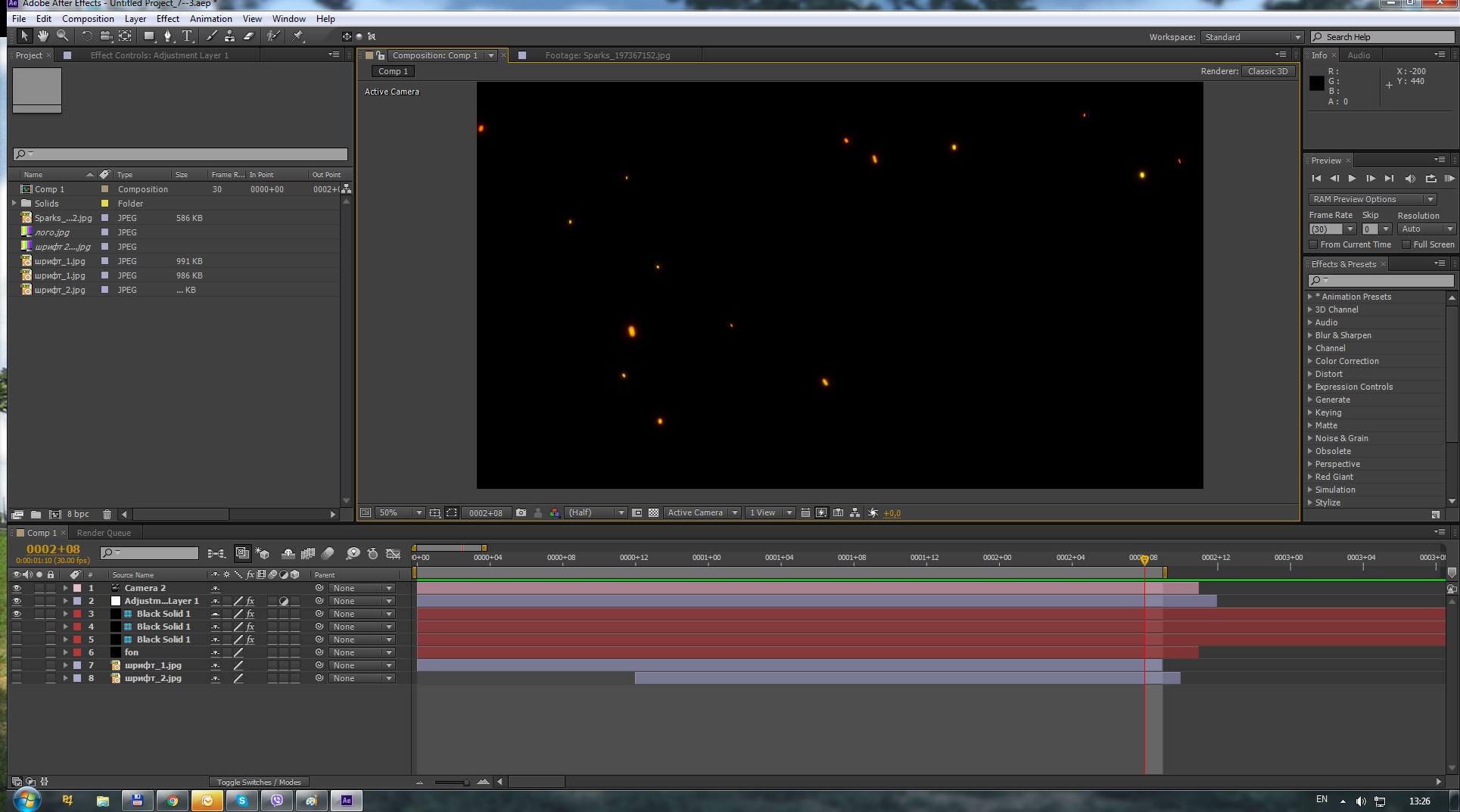Select the Rotation tool
The width and height of the screenshot is (1460, 812).
(86, 36)
